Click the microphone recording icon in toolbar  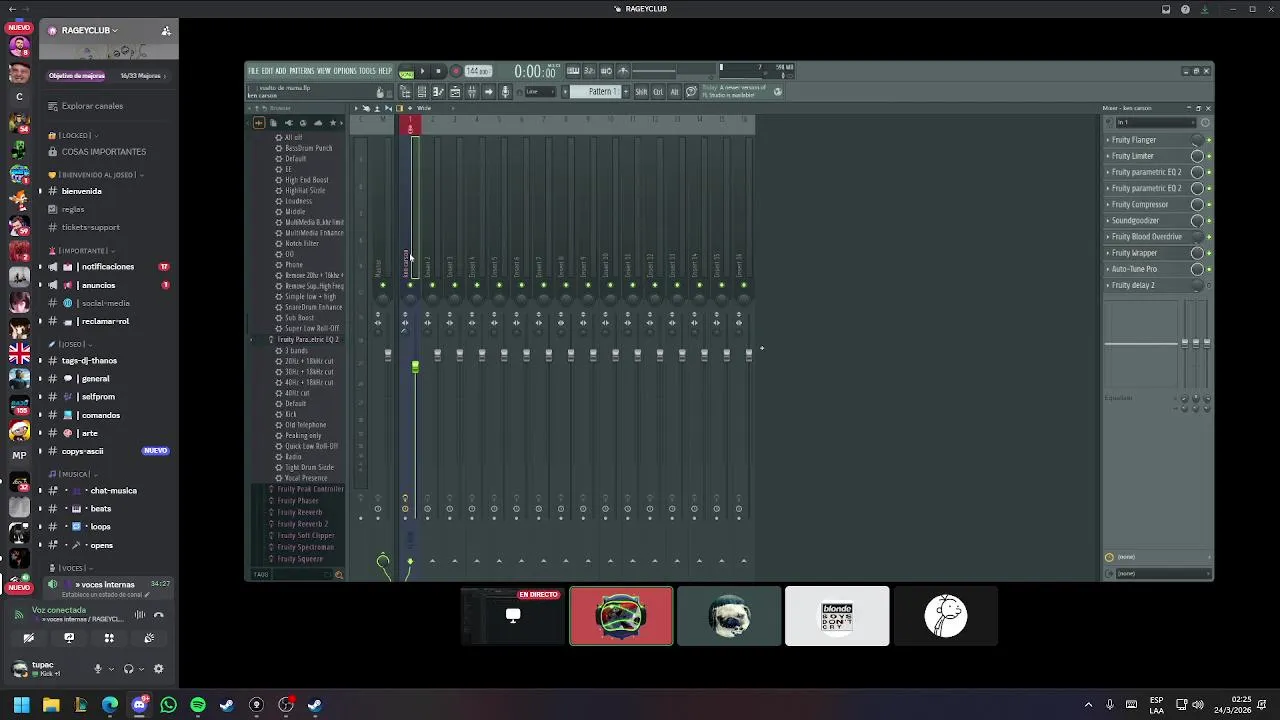tap(505, 92)
